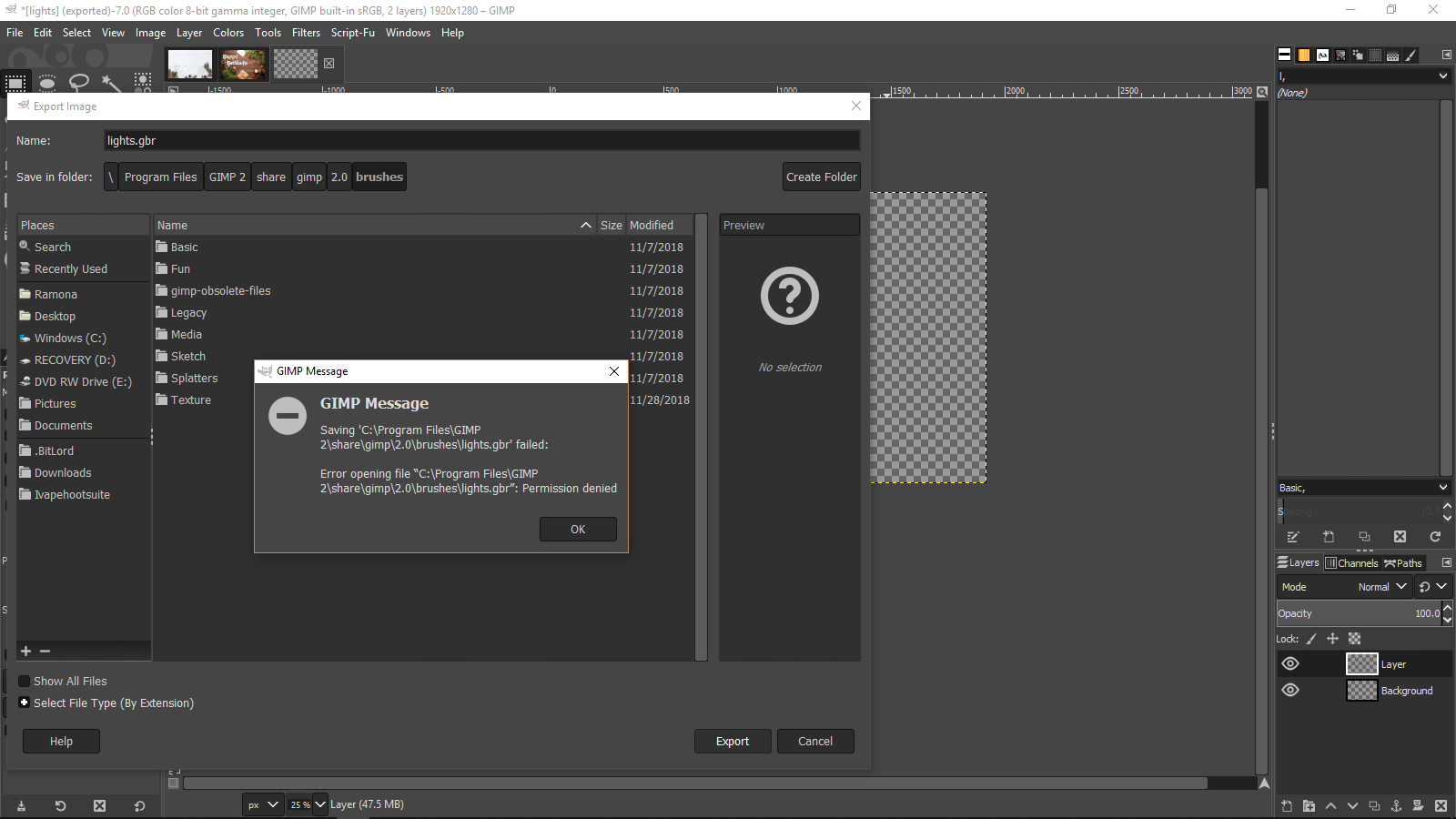Screen dimensions: 1456x819
Task: Switch to the Channels tab
Action: click(1352, 563)
